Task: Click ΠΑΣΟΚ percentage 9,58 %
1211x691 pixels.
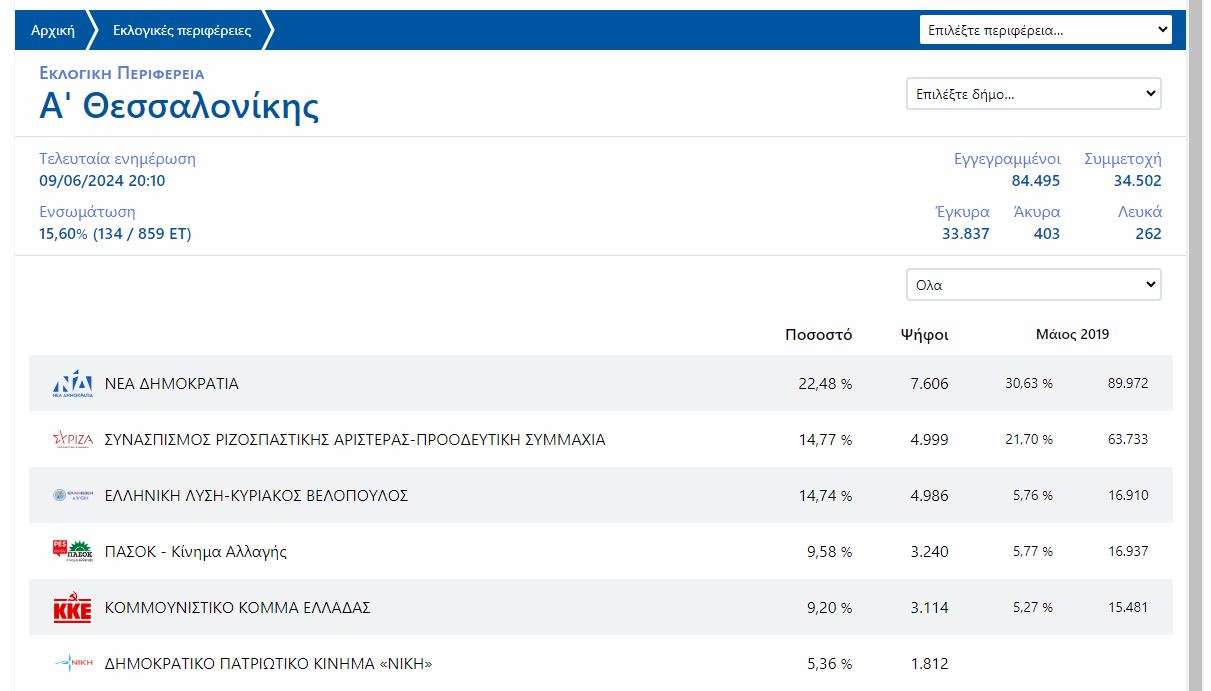Action: pyautogui.click(x=829, y=551)
